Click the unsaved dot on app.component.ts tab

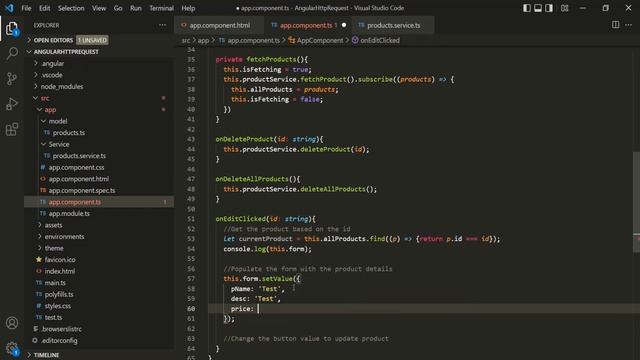coord(344,25)
